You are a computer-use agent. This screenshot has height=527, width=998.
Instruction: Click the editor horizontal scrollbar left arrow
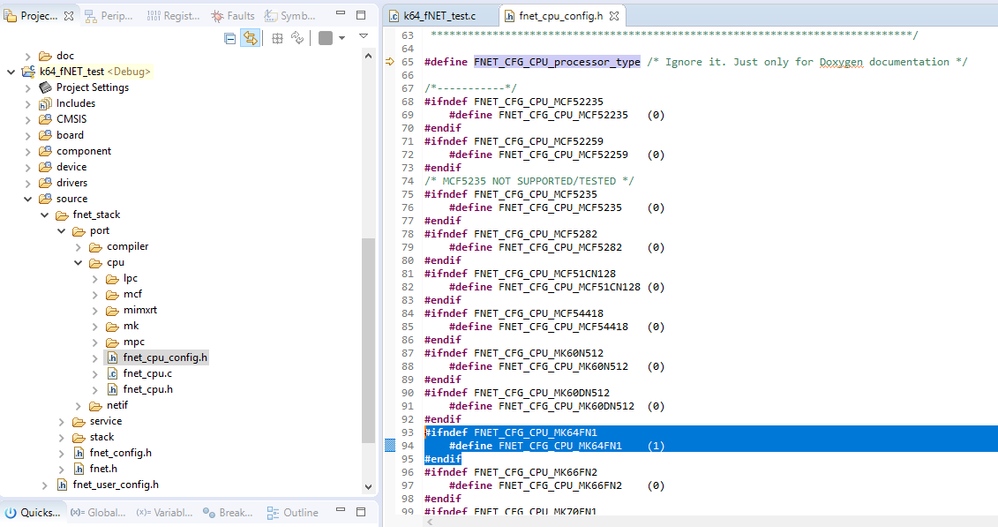pos(430,522)
